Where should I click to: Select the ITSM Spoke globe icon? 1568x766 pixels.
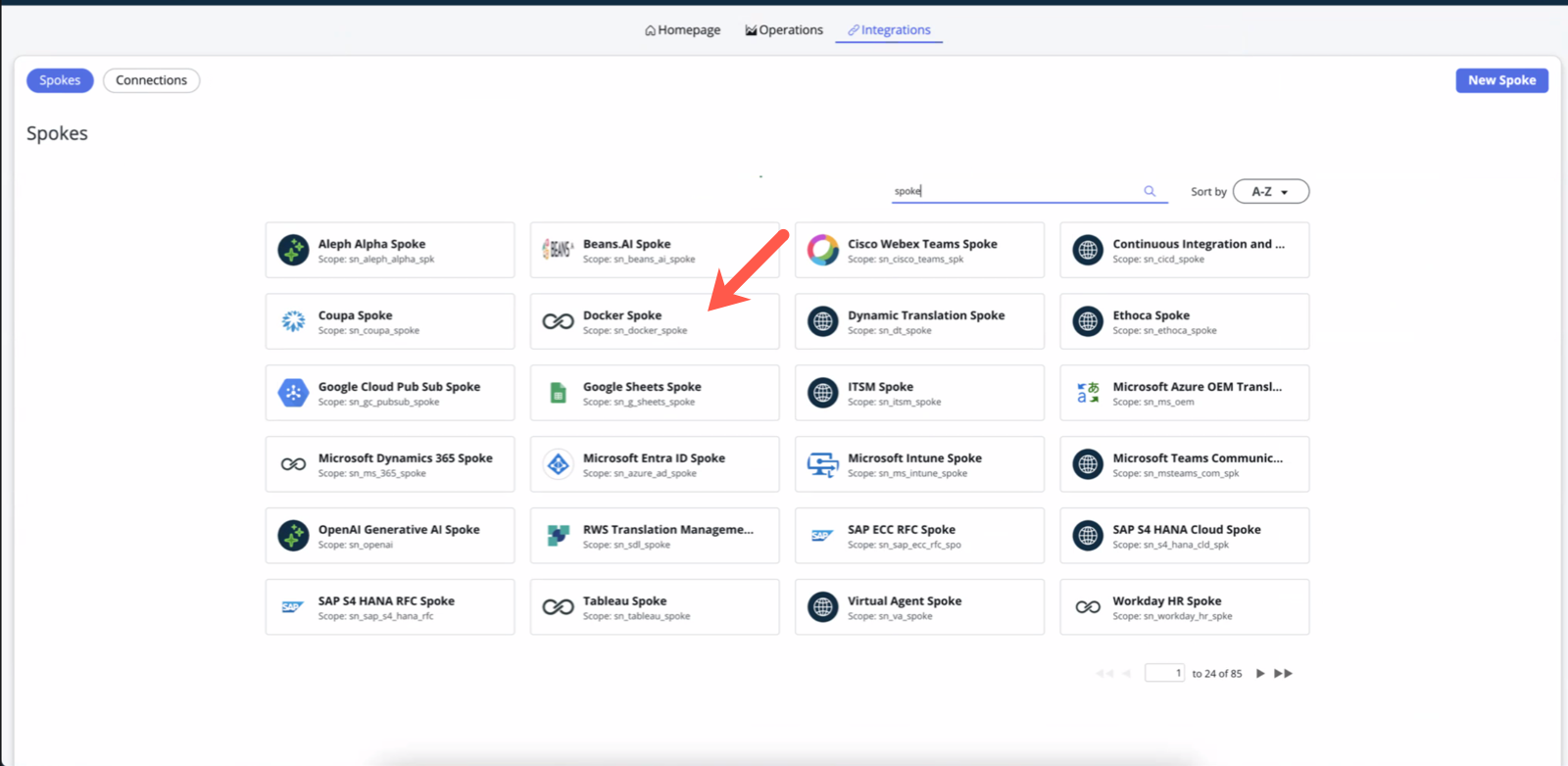823,393
